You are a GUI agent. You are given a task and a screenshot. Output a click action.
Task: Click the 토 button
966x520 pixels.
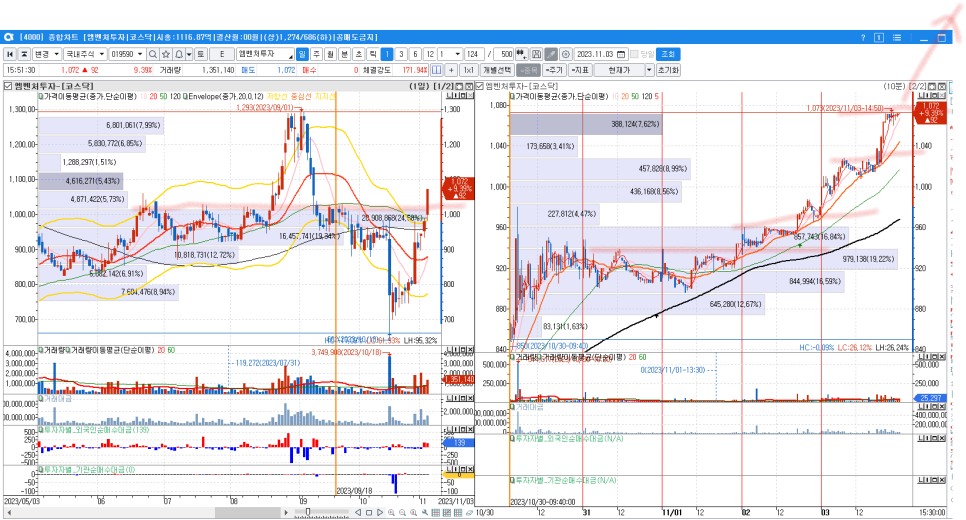[x=200, y=54]
